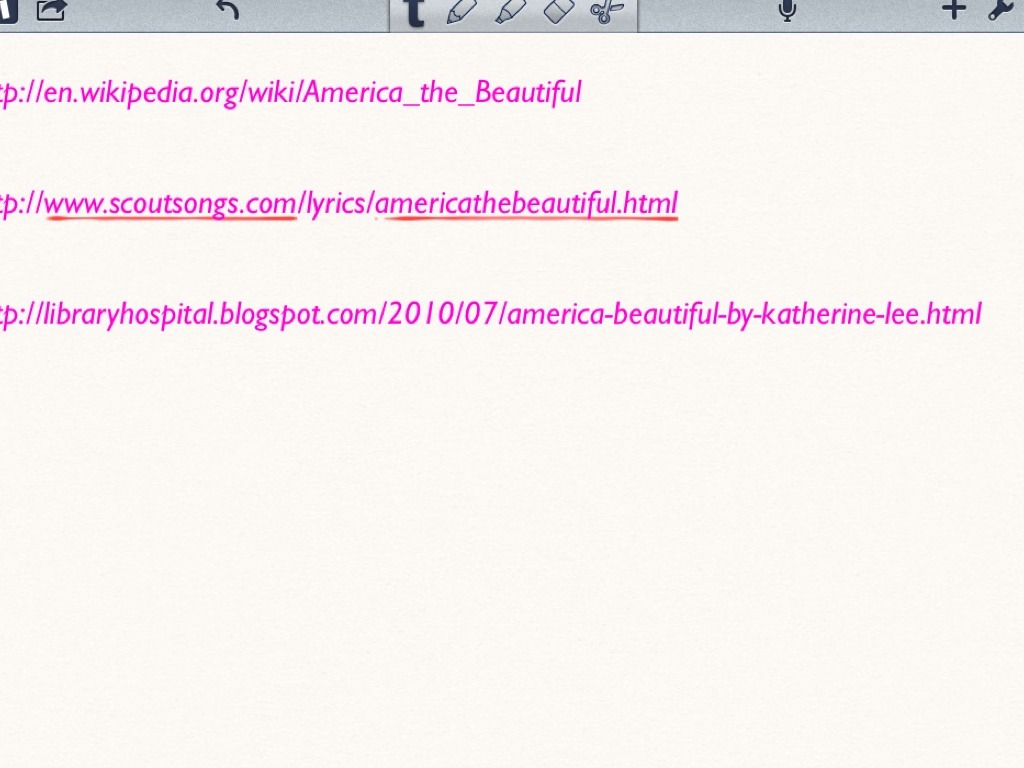1024x768 pixels.
Task: Tap the share/export arrow icon
Action: tap(51, 10)
